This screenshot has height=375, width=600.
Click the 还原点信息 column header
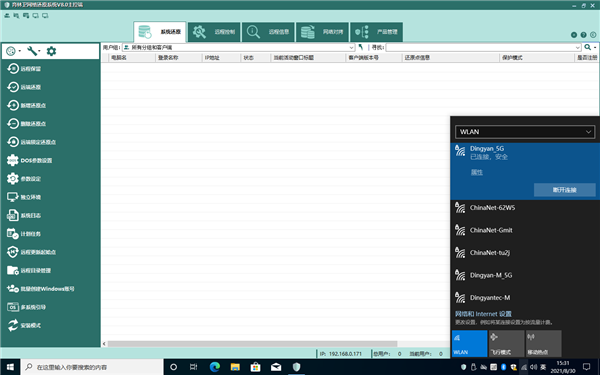[x=451, y=58]
